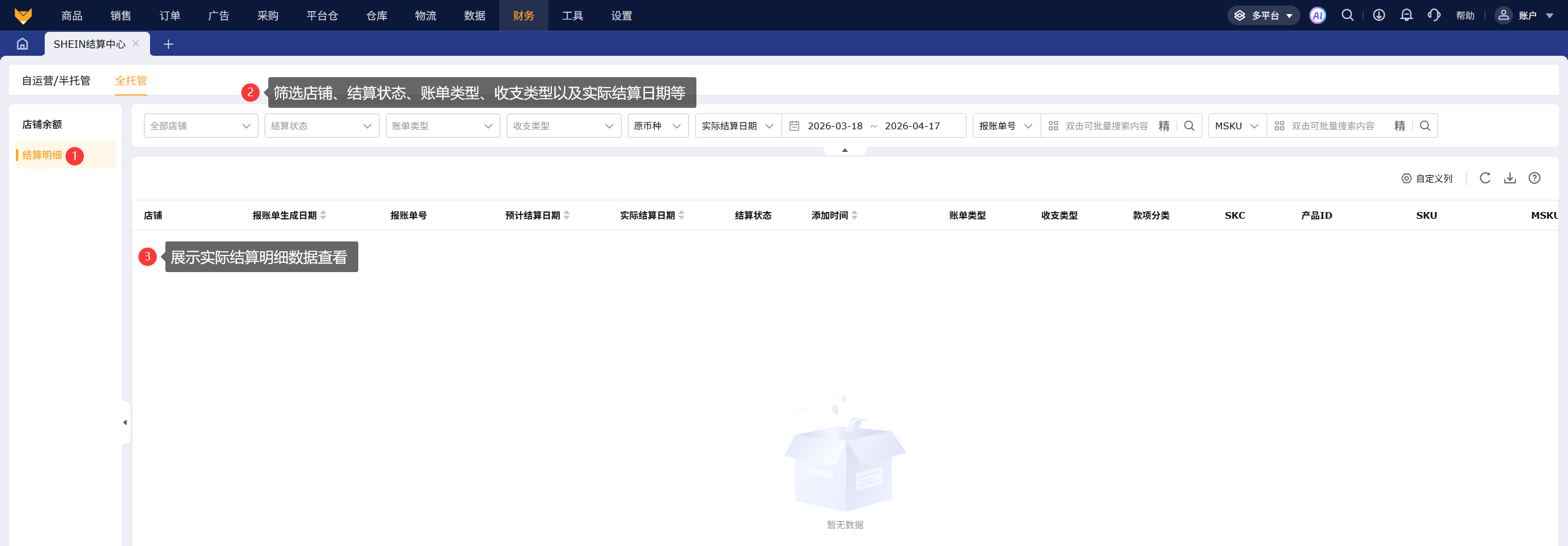Sort by 添加时间 column
The width and height of the screenshot is (1568, 546).
[854, 215]
